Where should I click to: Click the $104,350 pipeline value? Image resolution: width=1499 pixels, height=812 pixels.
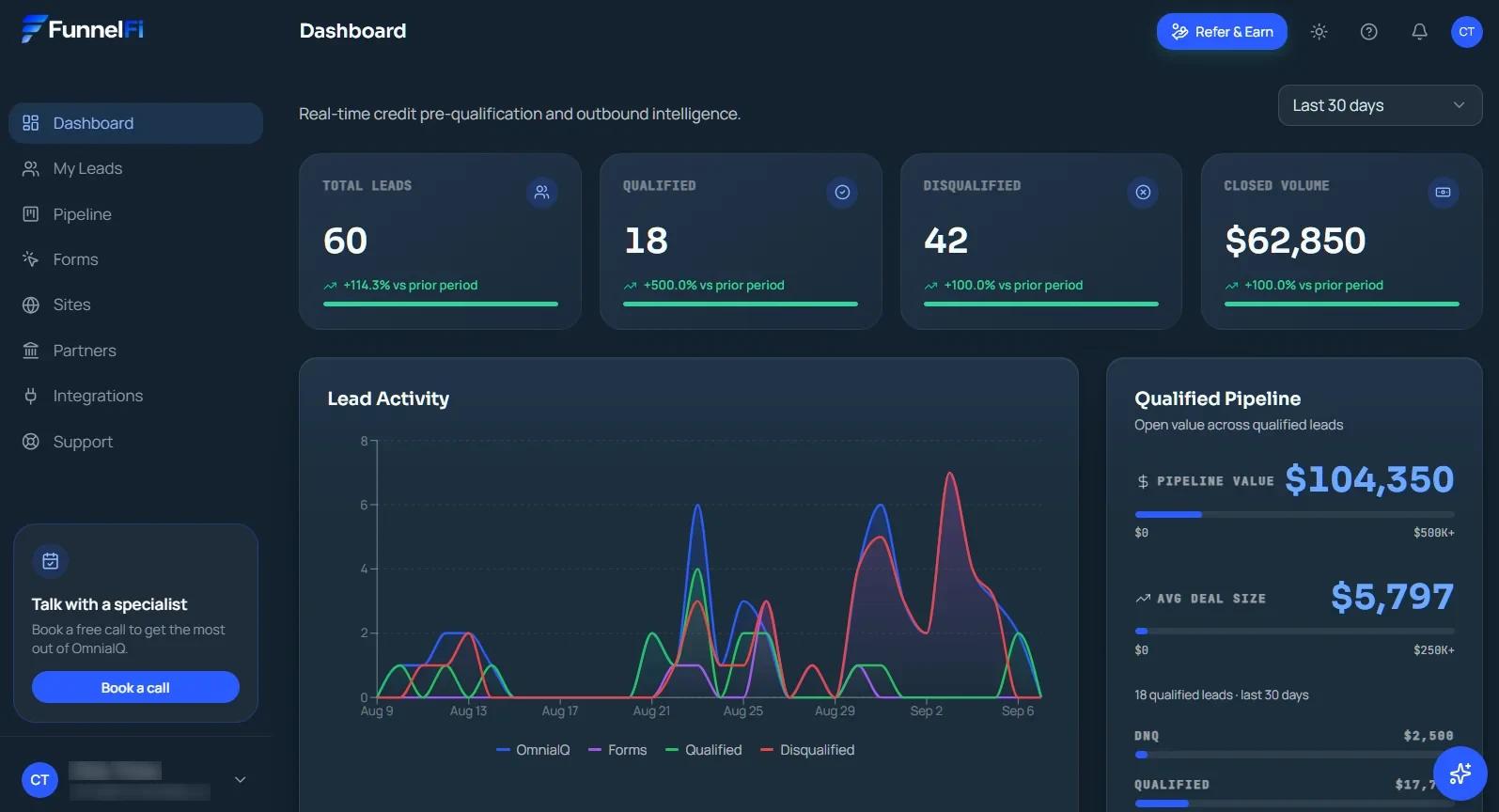pos(1369,479)
